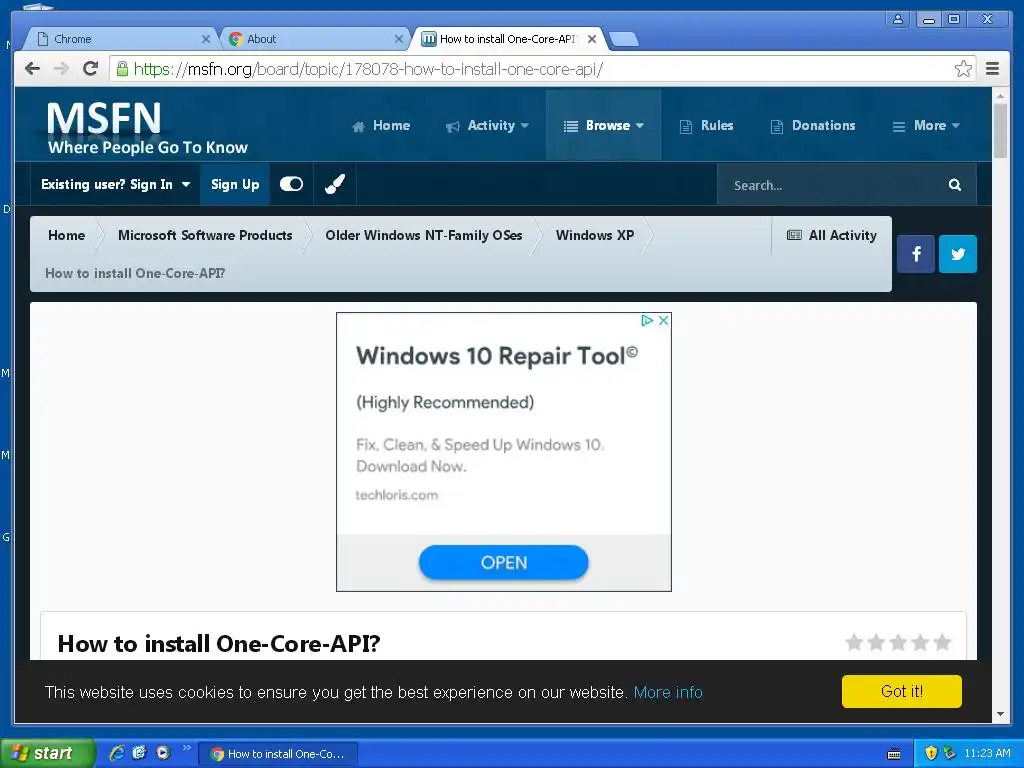Switch to the About tab
The height and width of the screenshot is (768, 1024).
[313, 39]
